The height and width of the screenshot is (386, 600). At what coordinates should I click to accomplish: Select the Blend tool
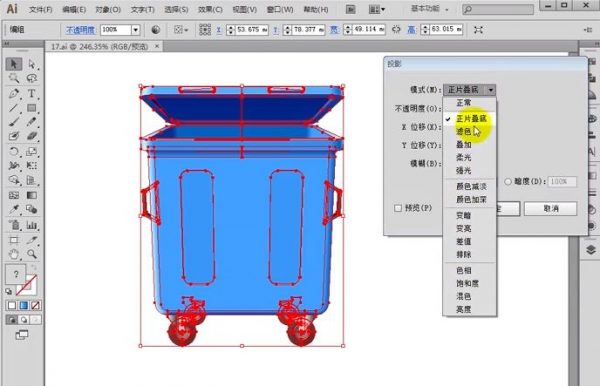pos(32,209)
